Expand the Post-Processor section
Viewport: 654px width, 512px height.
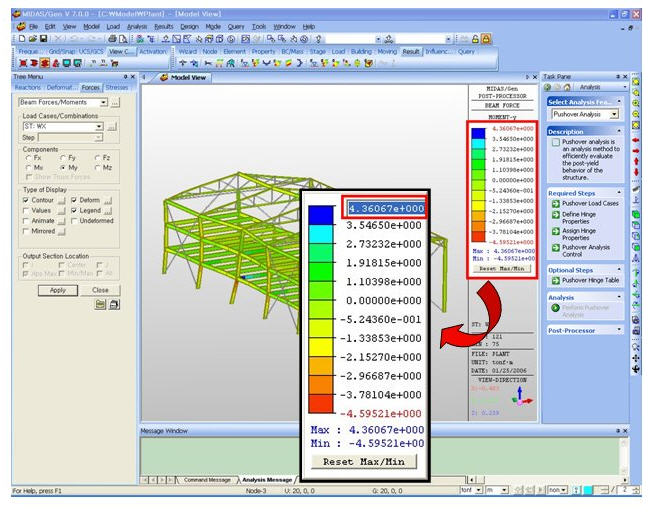point(619,330)
